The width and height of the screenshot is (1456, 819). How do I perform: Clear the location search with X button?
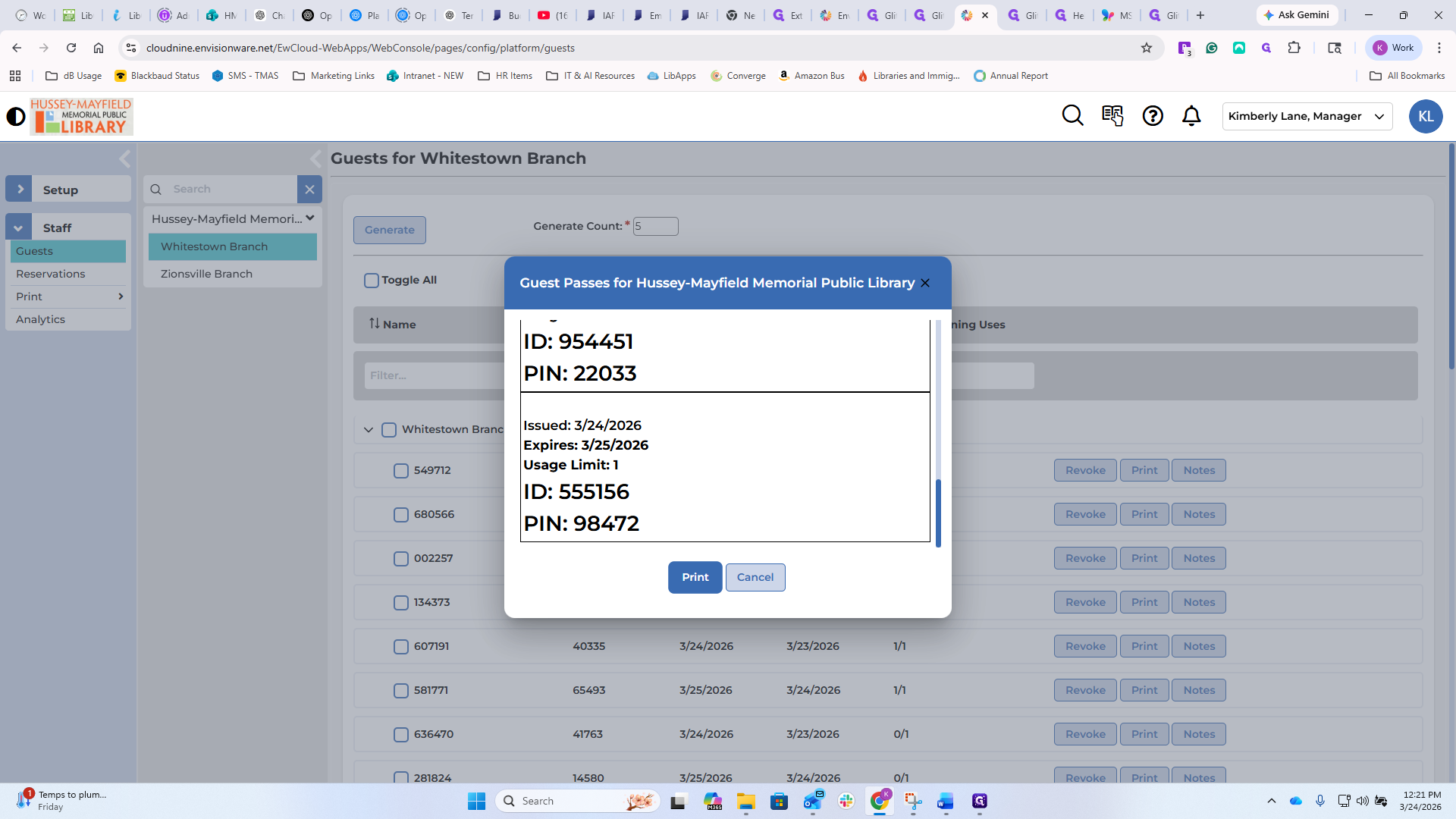(309, 190)
